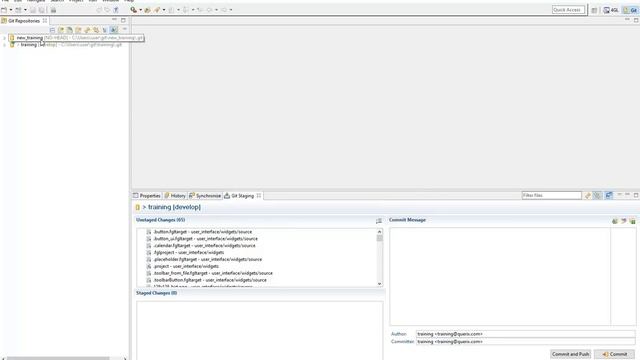The width and height of the screenshot is (640, 360).
Task: Click the refresh icon in Git Staging toolbar
Action: (588, 196)
